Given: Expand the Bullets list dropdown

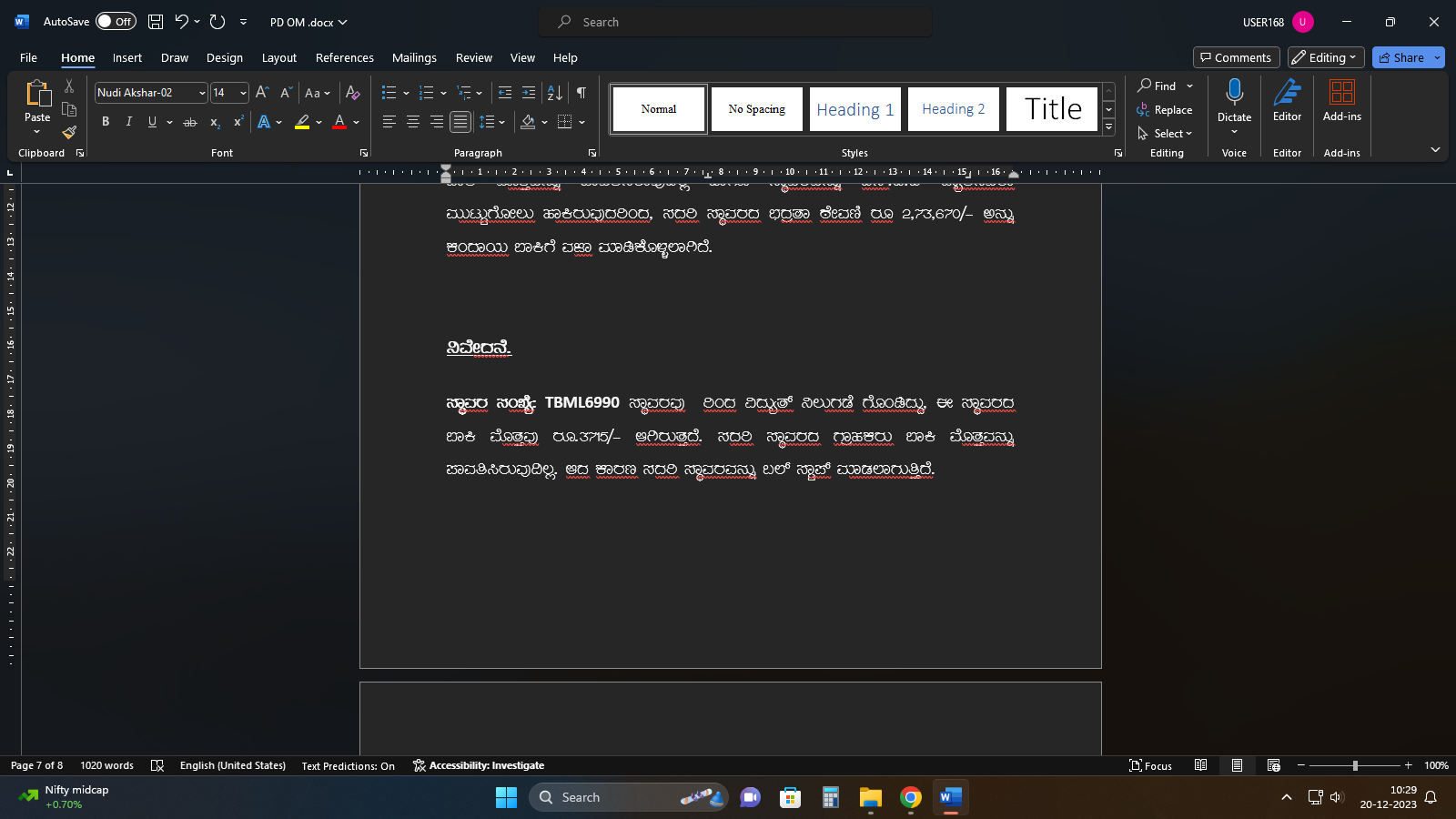Looking at the screenshot, I should coord(406,93).
